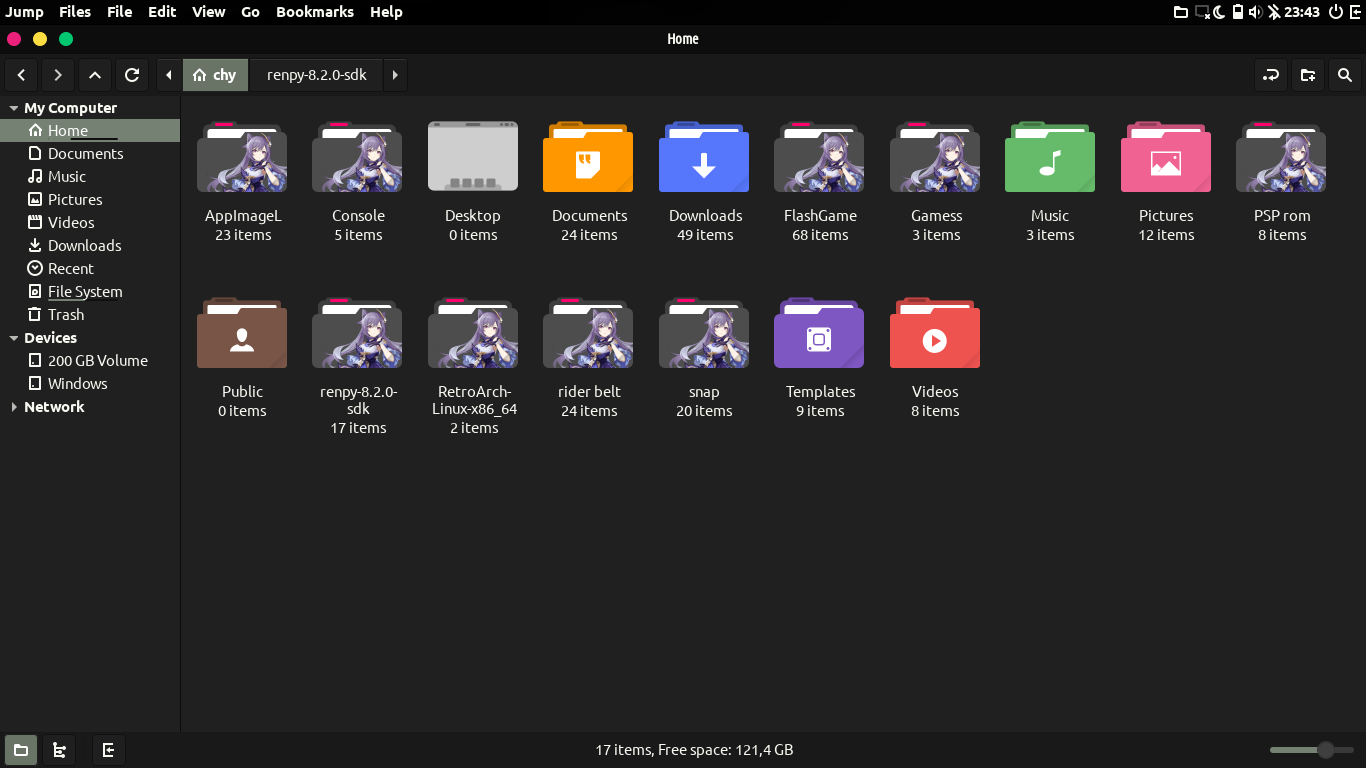Open the search files tool
This screenshot has height=768, width=1366.
pyautogui.click(x=1345, y=75)
